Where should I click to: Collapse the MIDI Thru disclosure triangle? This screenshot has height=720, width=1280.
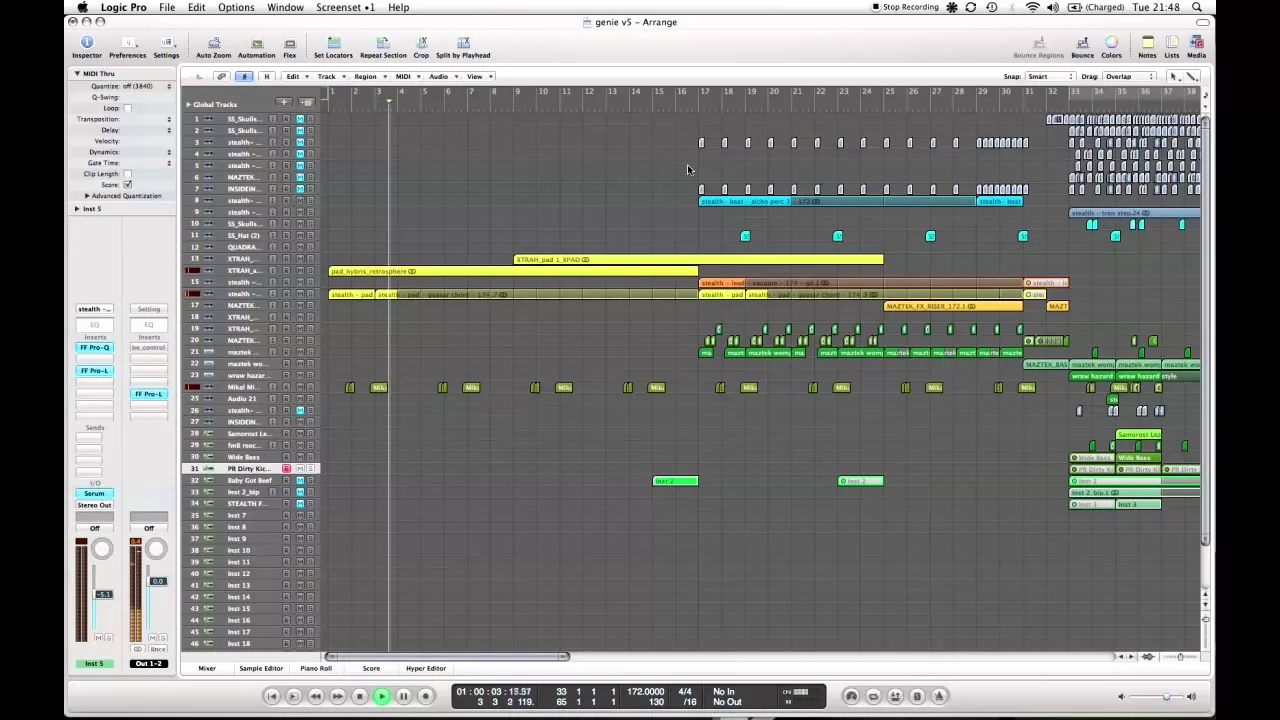[77, 74]
